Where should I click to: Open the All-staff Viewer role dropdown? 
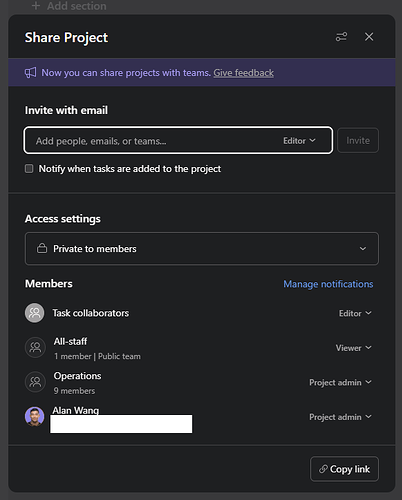(354, 348)
